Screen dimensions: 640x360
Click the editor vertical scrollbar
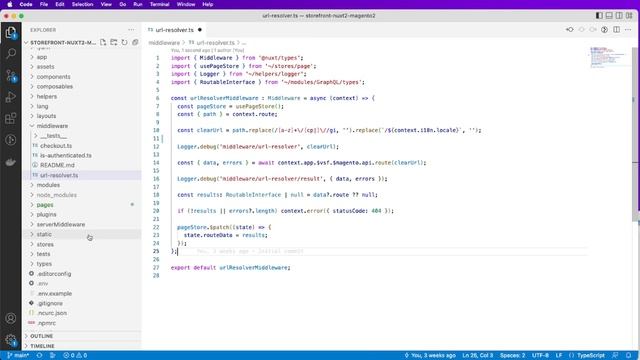(x=635, y=135)
